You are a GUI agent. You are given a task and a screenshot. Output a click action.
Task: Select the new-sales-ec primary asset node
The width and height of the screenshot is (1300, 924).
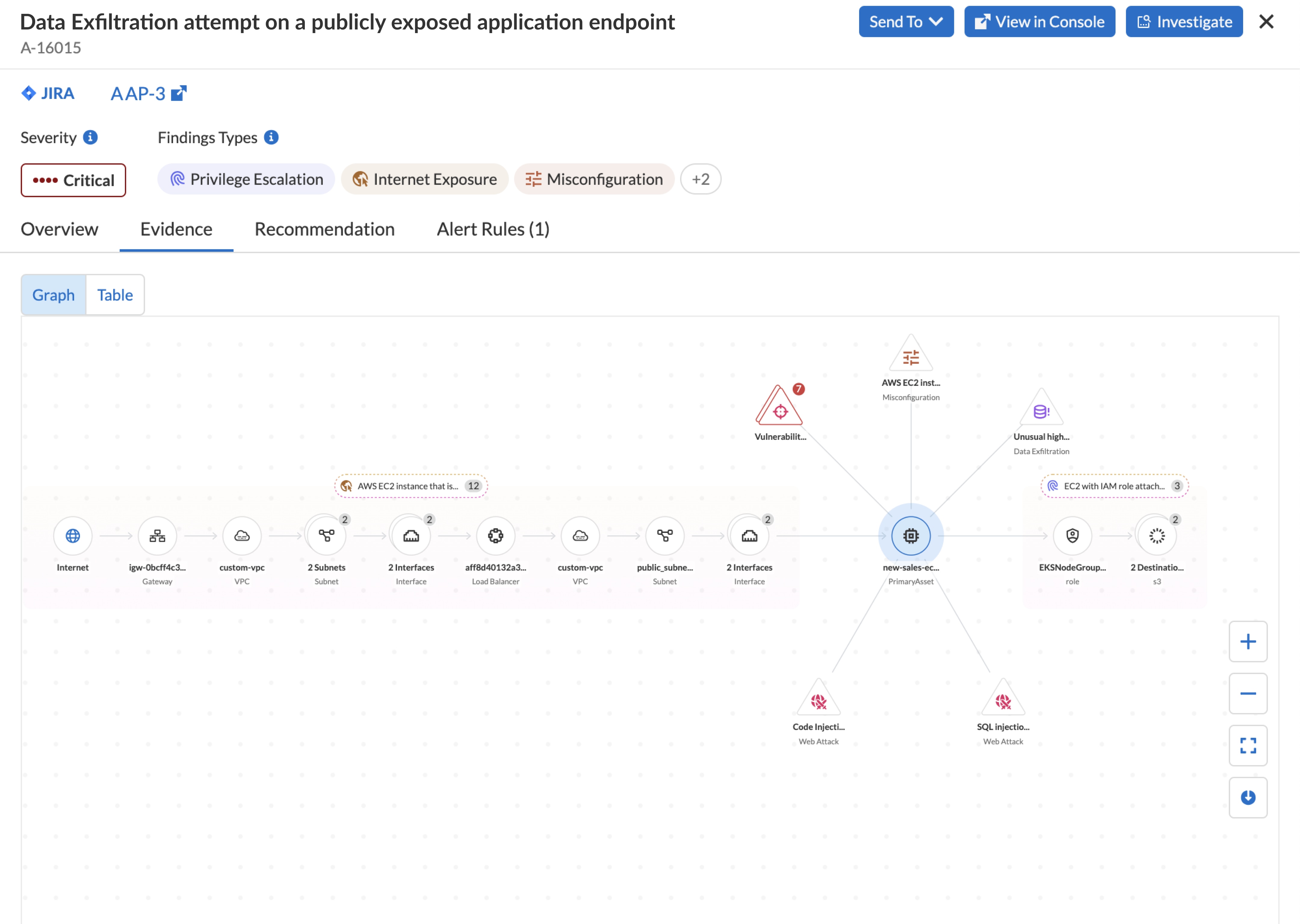click(x=910, y=535)
